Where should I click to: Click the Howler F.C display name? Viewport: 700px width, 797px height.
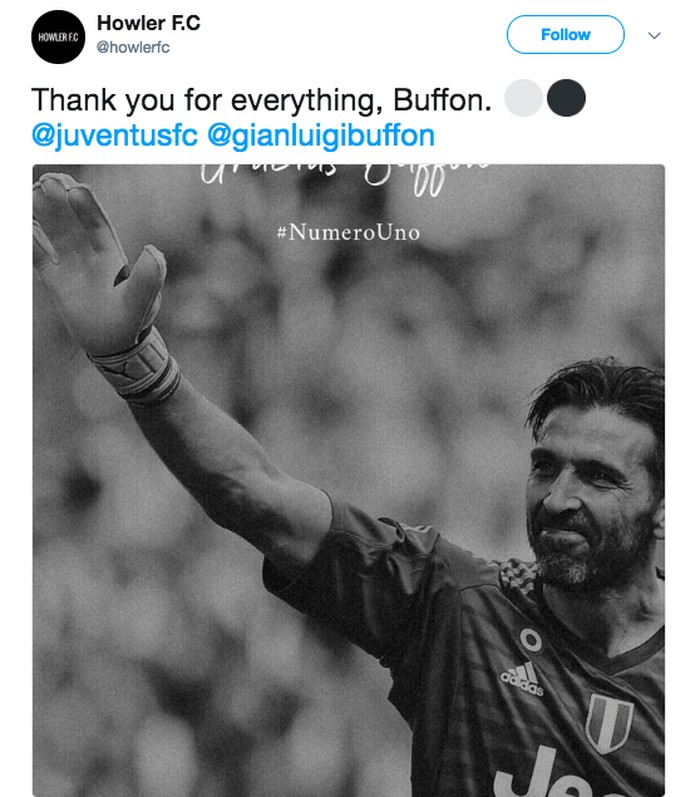(x=149, y=23)
